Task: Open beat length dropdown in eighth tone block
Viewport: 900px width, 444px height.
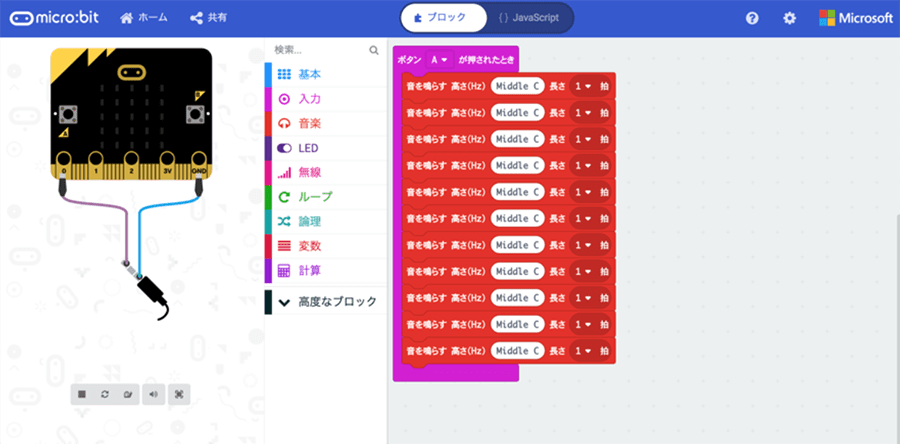Action: [x=584, y=271]
